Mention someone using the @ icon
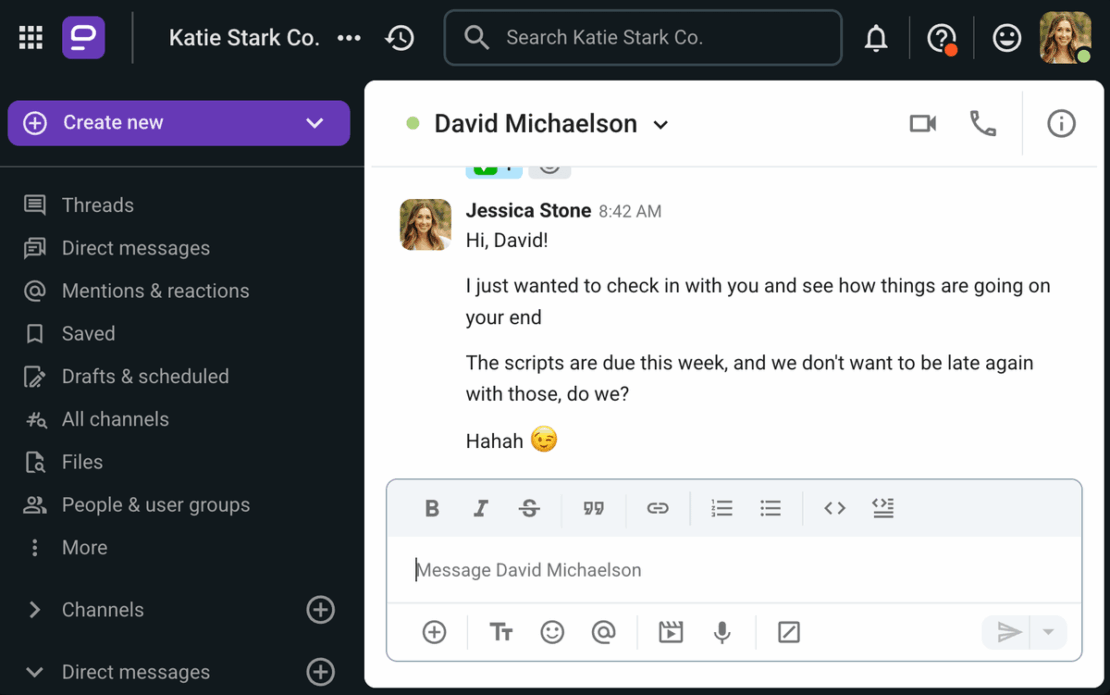Viewport: 1110px width, 695px height. pos(605,631)
